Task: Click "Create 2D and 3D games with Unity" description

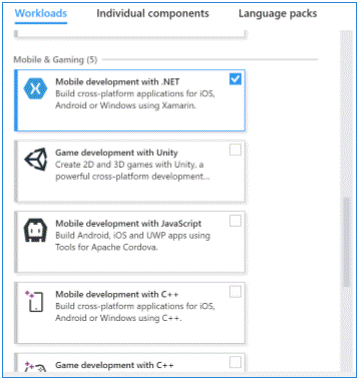Action: (x=133, y=170)
